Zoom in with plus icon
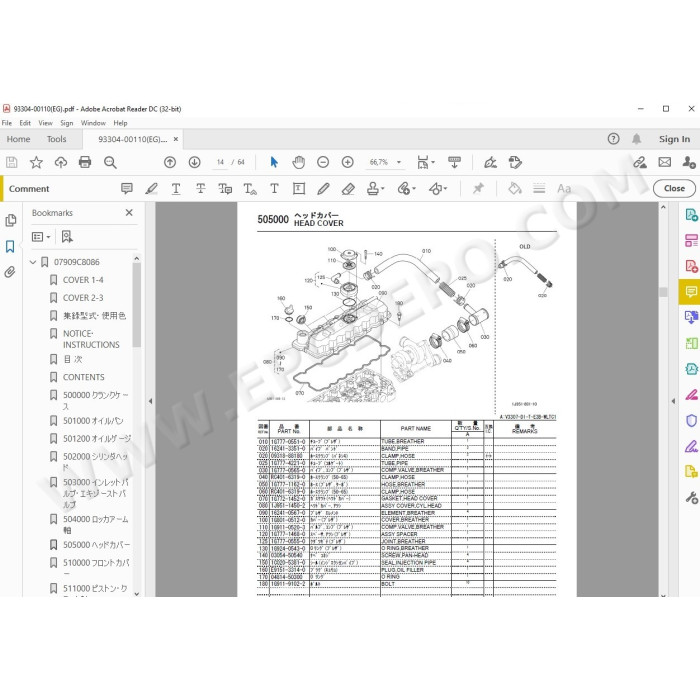The image size is (700, 700). [x=347, y=162]
